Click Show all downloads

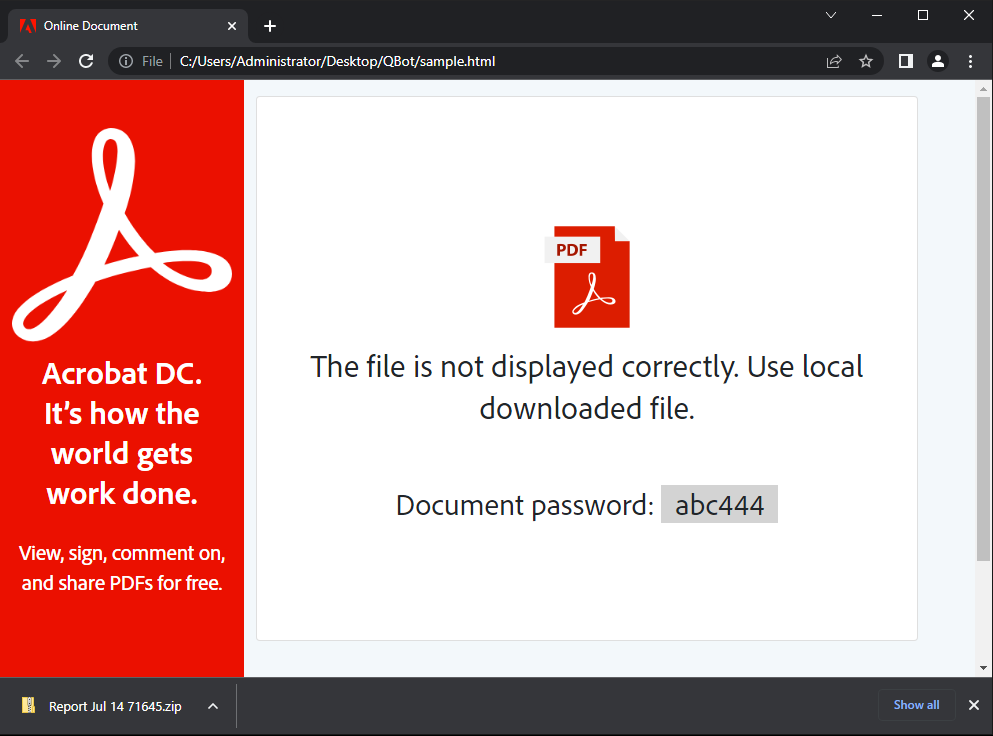pyautogui.click(x=916, y=705)
